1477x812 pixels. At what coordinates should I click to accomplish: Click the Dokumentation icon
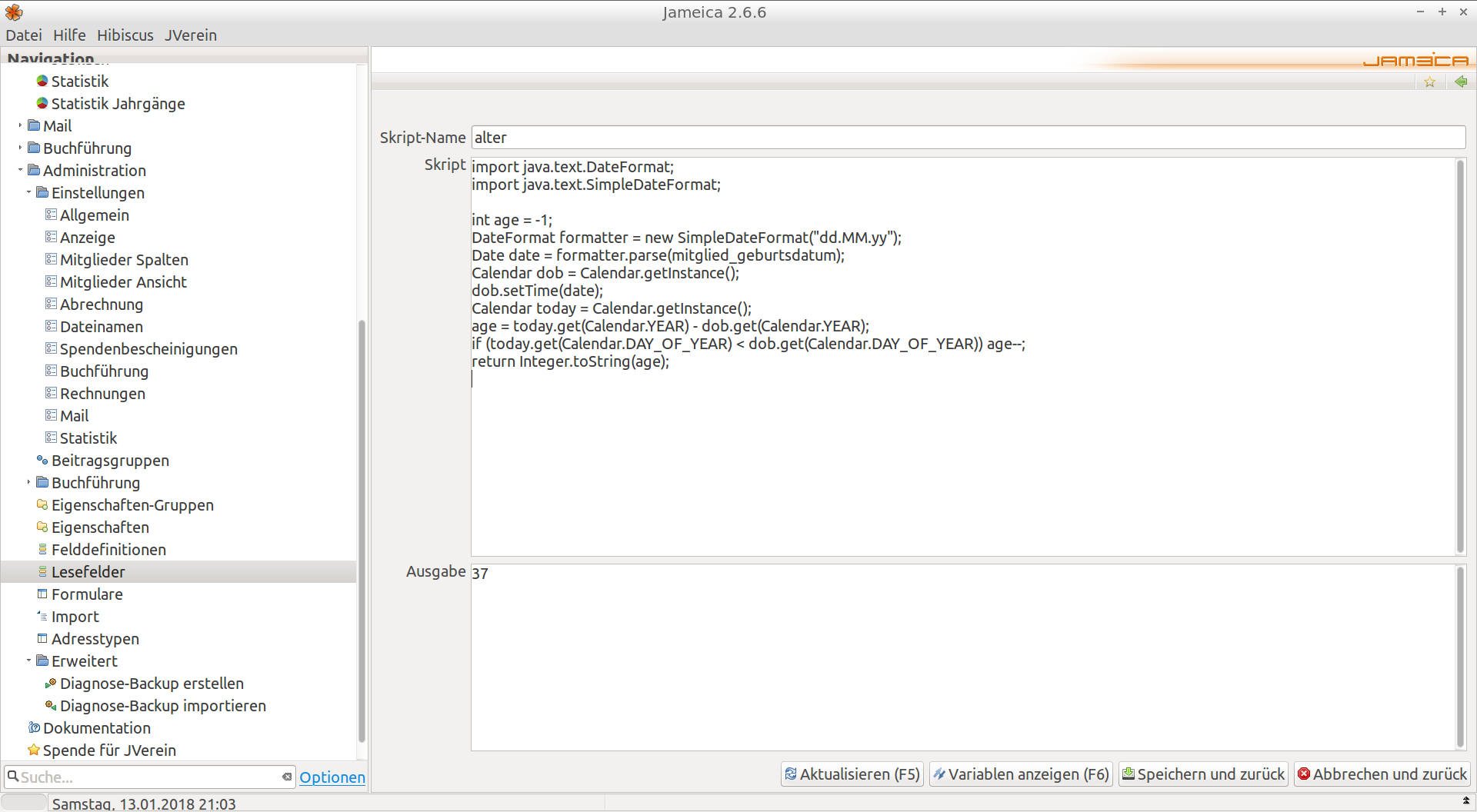34,728
